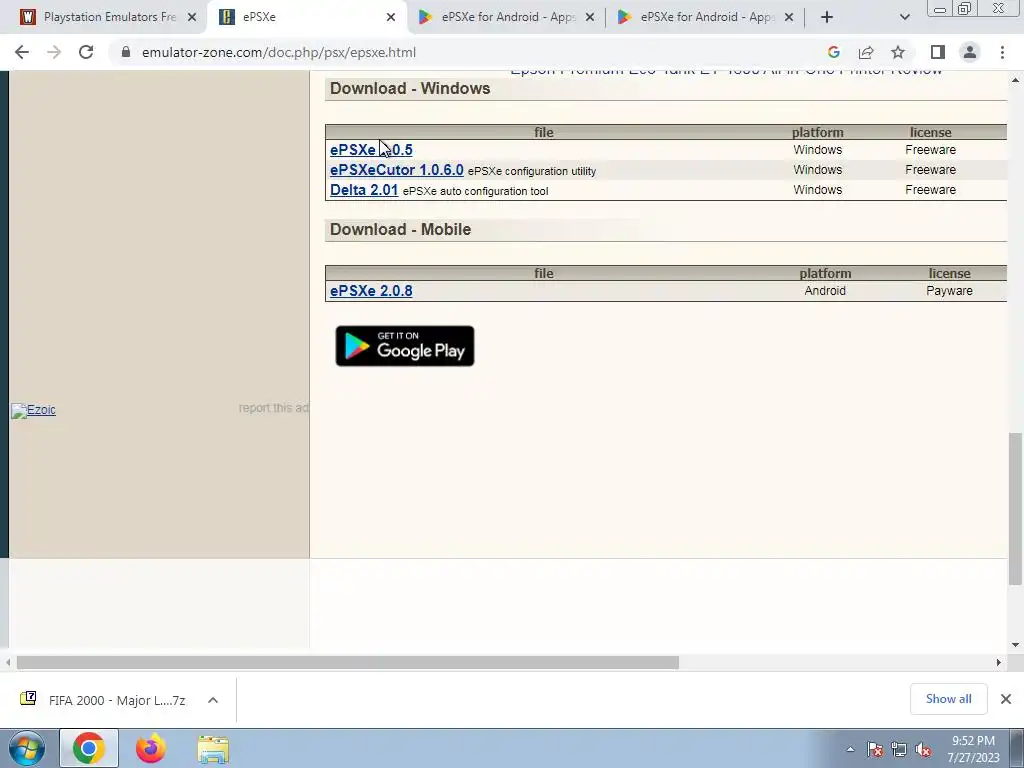Click report this ad
Screen dimensions: 1024x768
tap(273, 408)
